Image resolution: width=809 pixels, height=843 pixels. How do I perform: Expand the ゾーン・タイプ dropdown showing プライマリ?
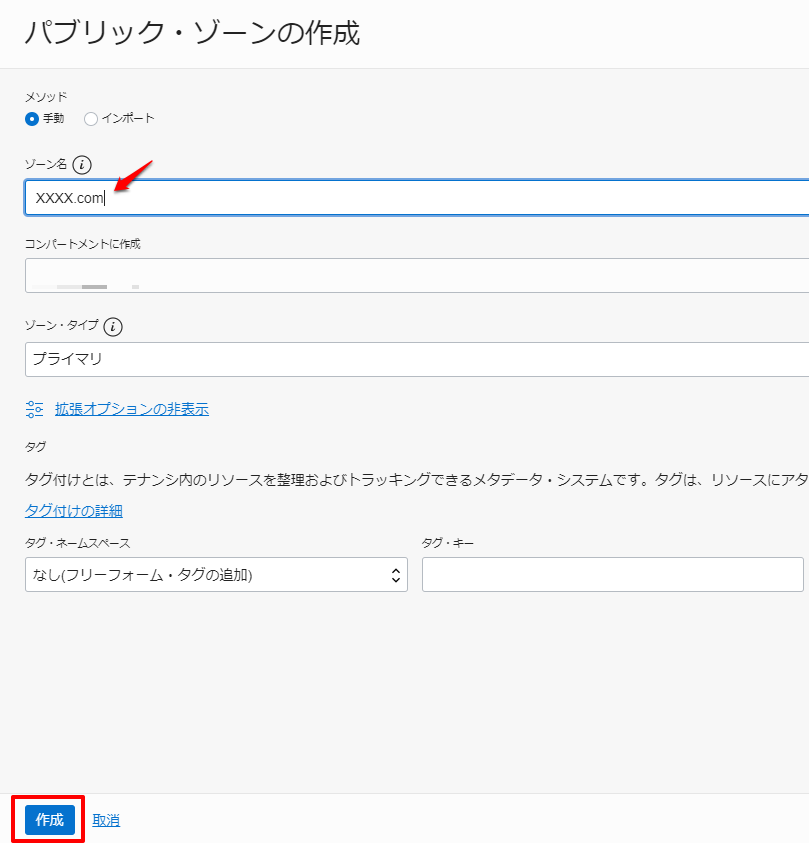coord(400,359)
